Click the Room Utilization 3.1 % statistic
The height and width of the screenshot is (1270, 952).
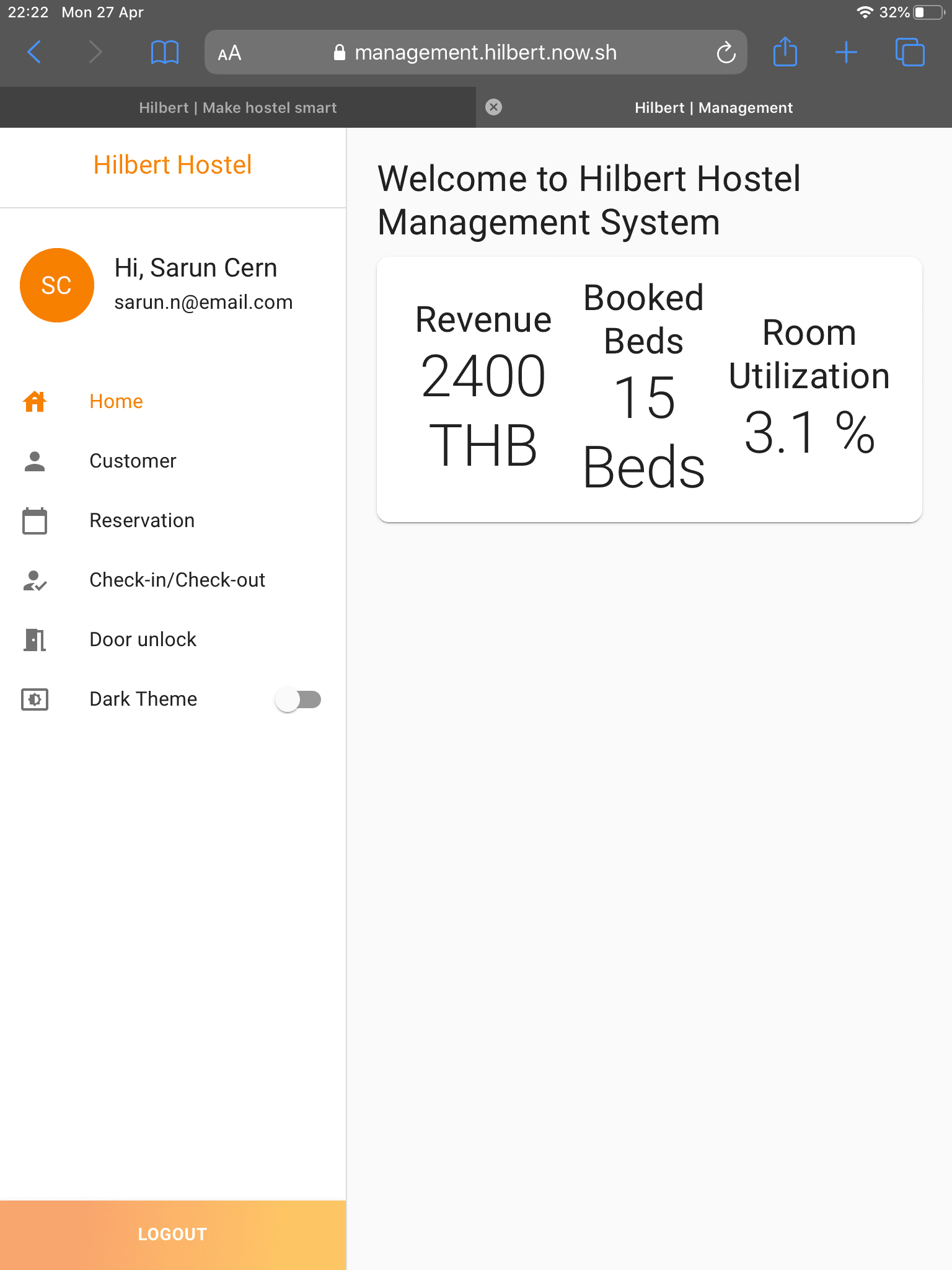tap(809, 386)
